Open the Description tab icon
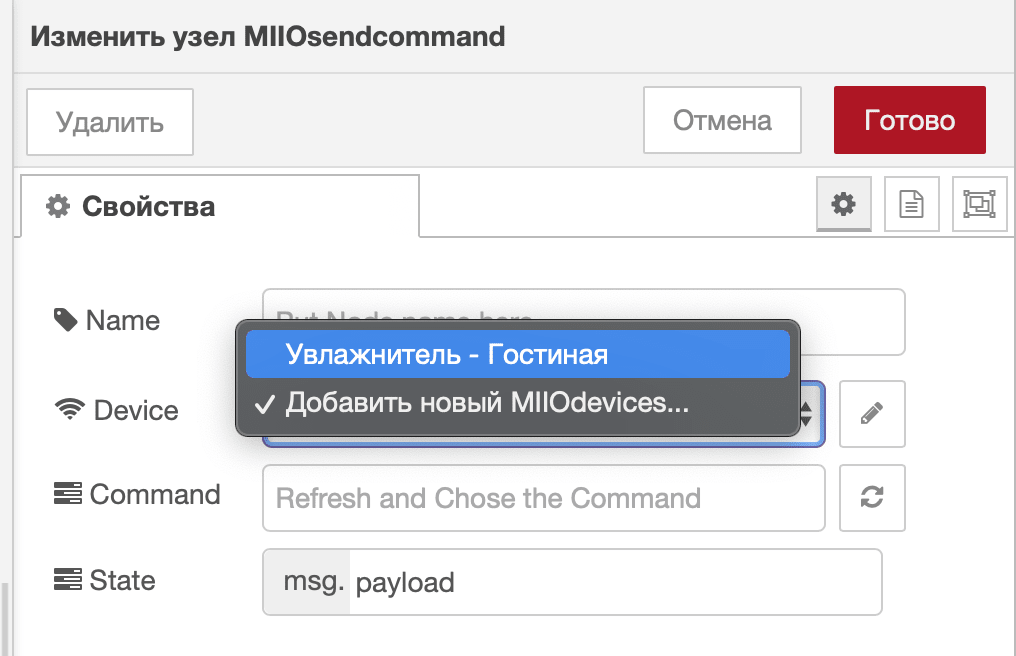This screenshot has height=656, width=1016. pyautogui.click(x=911, y=203)
